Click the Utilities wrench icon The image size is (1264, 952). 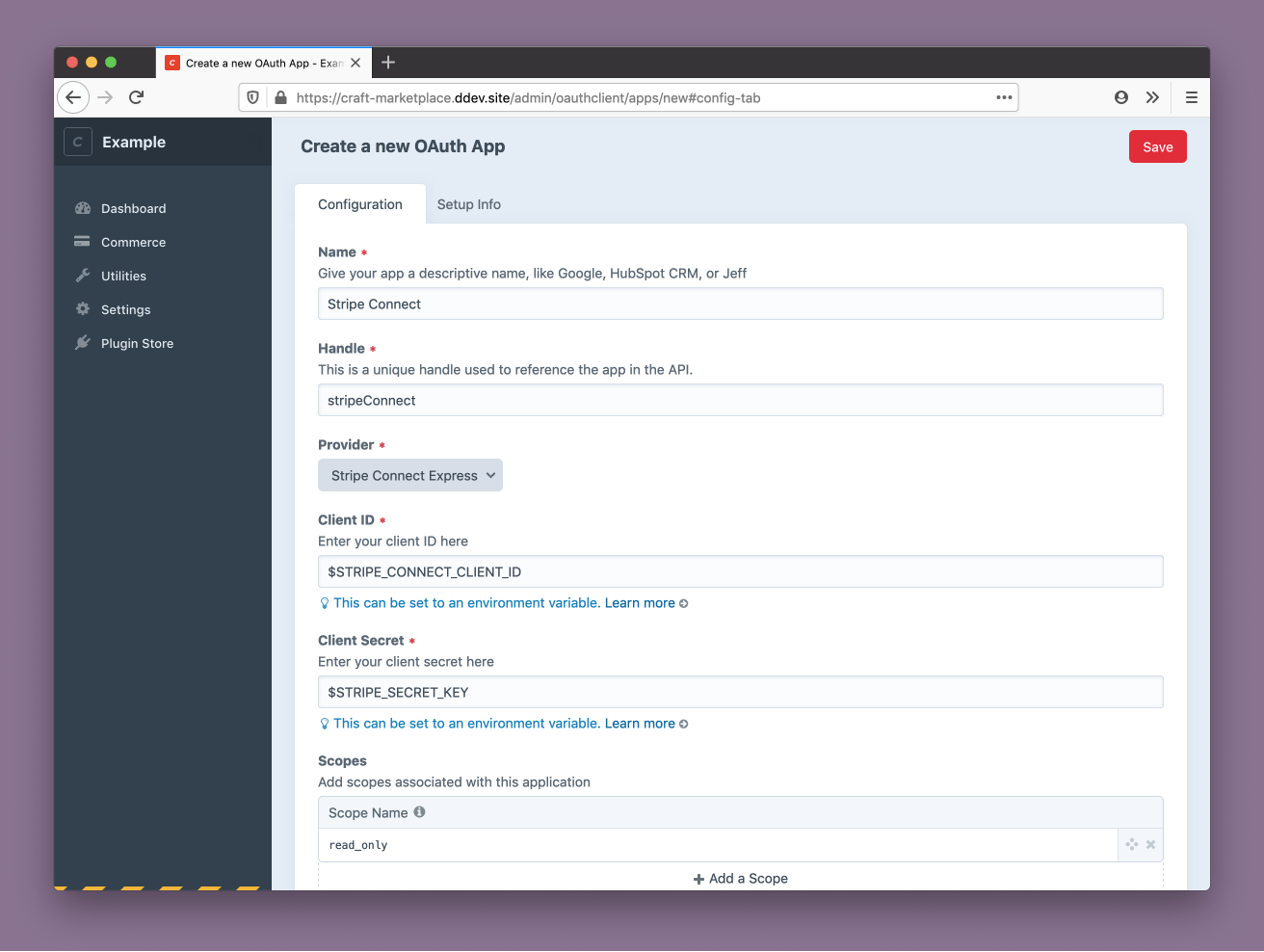point(83,276)
